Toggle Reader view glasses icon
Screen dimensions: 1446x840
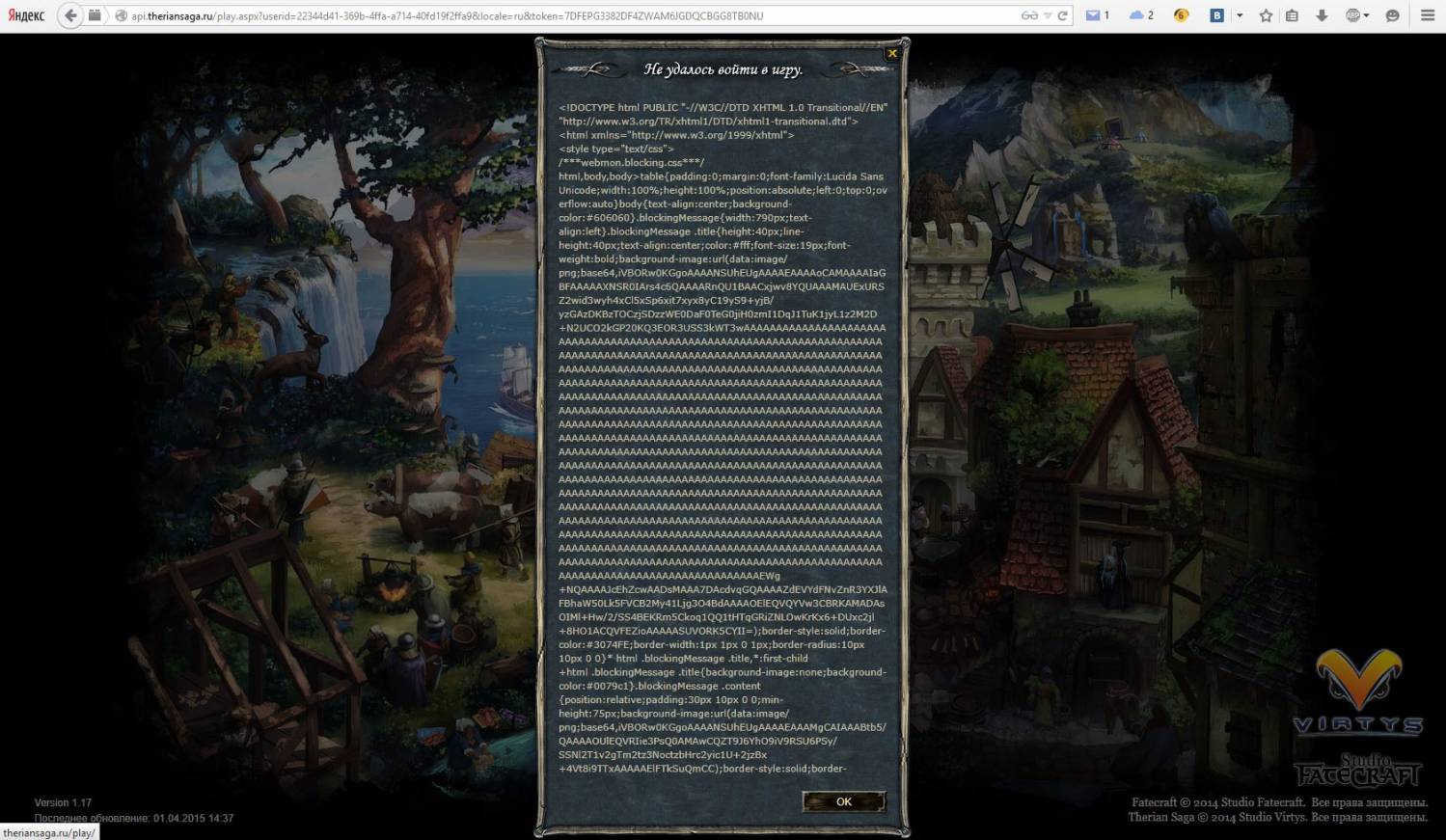[1029, 16]
